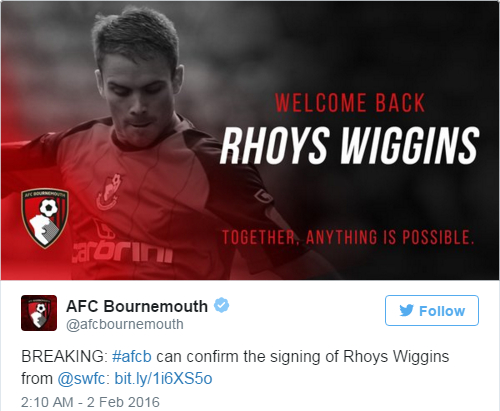Click the #afcb hashtag

pos(132,356)
